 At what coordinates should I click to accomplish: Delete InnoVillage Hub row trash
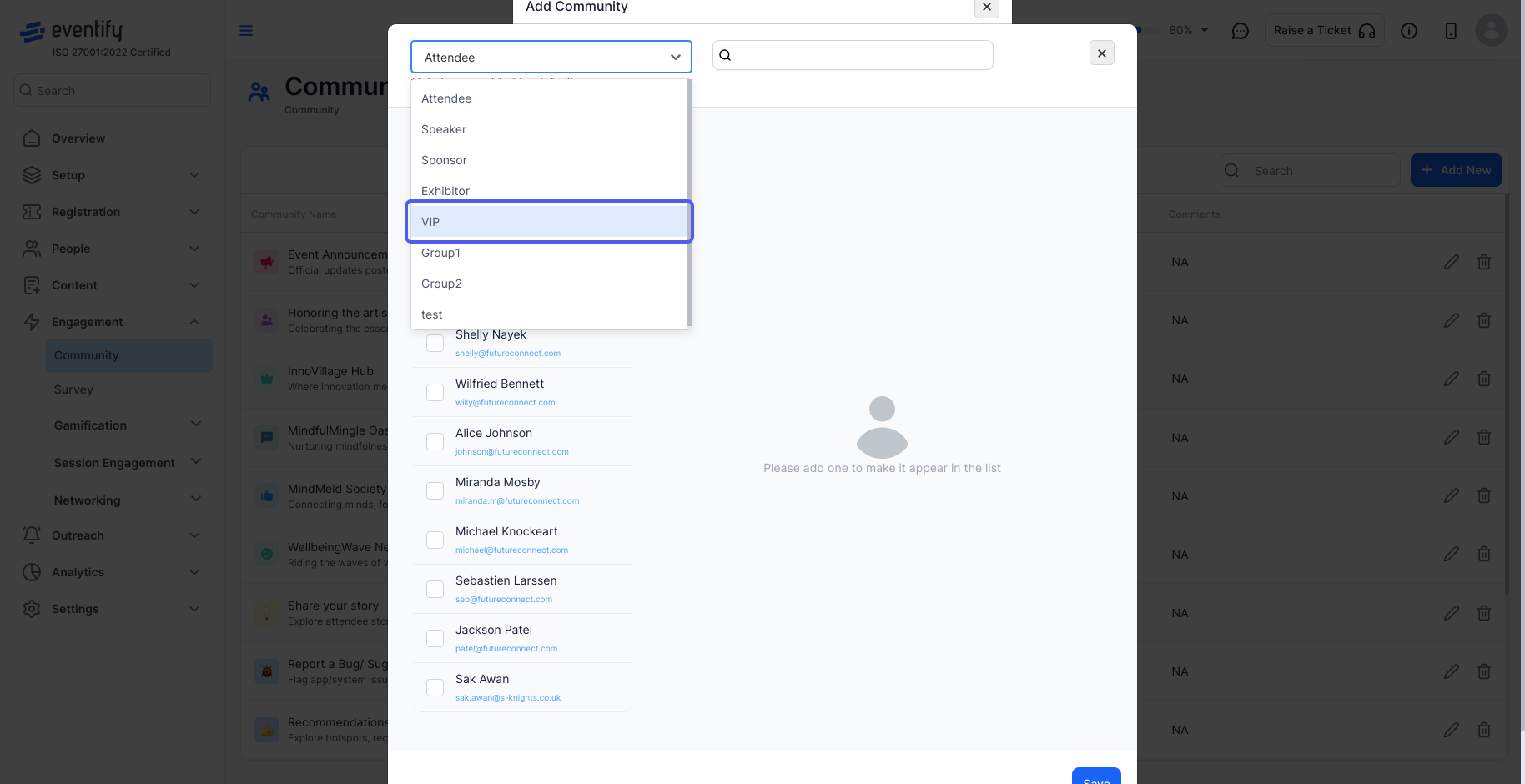click(1484, 379)
